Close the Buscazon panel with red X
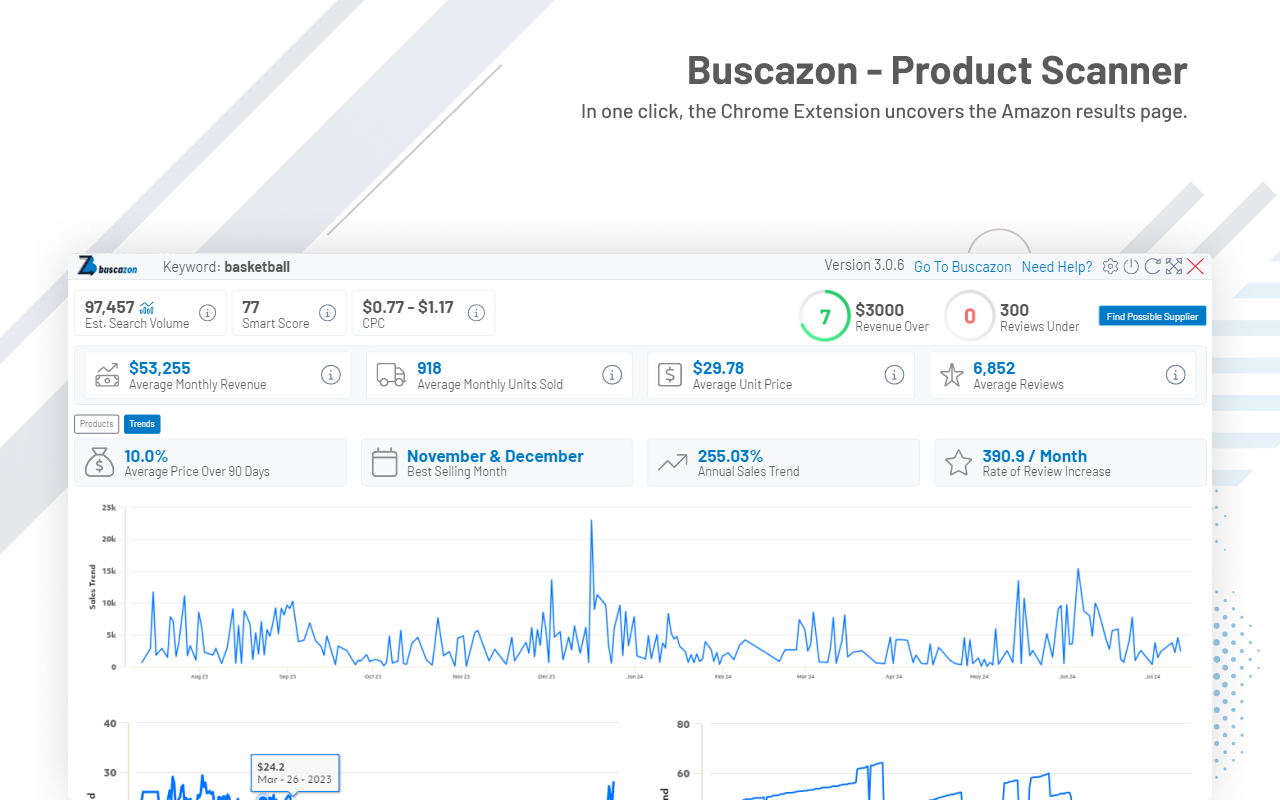Viewport: 1280px width, 800px height. [1195, 266]
